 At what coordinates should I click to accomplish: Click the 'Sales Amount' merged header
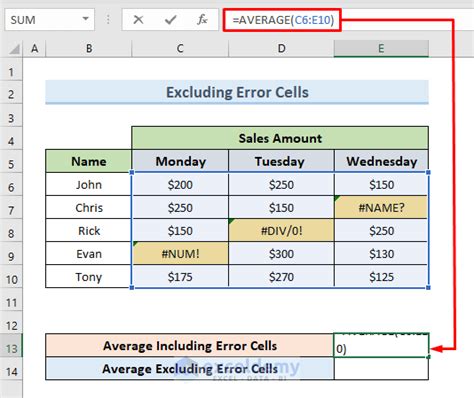point(280,138)
